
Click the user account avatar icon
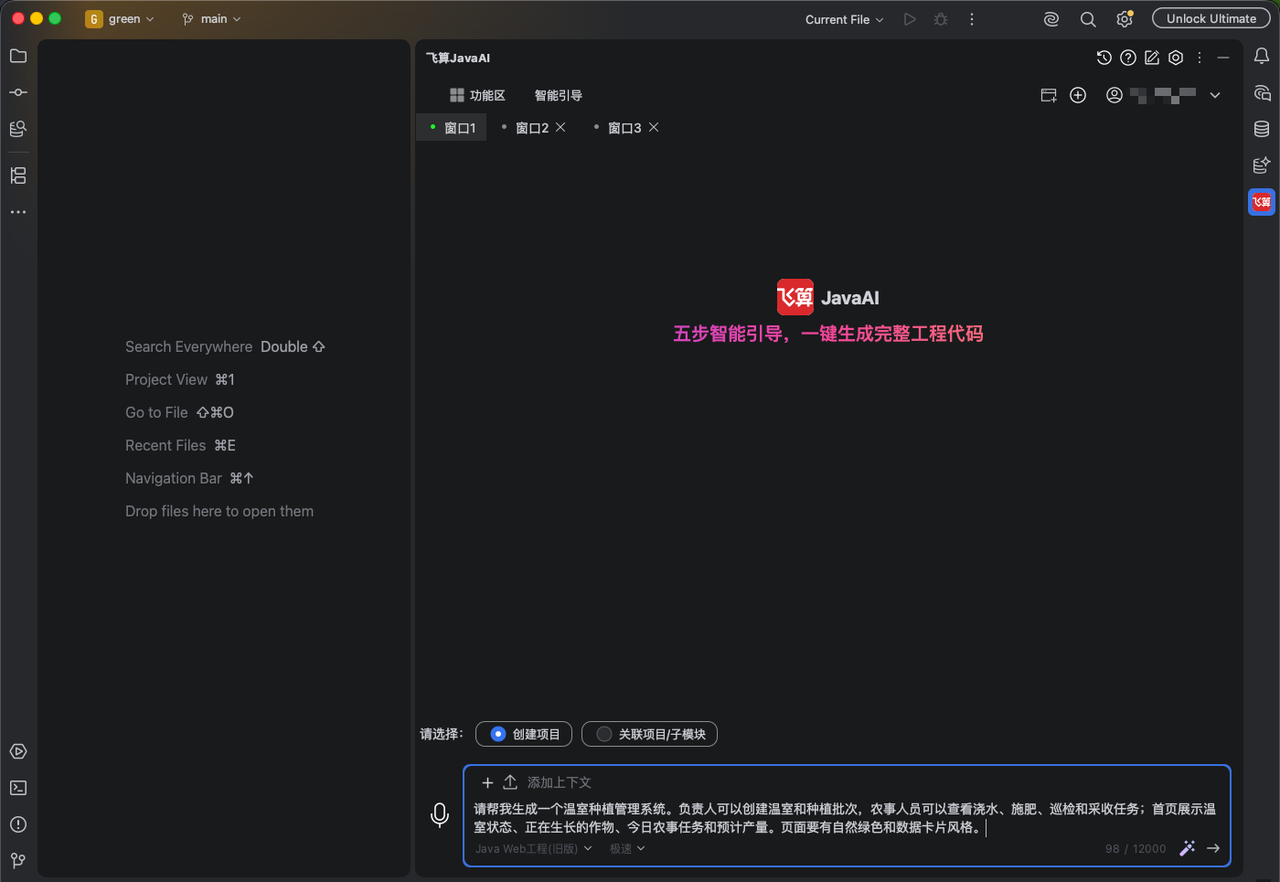(x=1114, y=95)
